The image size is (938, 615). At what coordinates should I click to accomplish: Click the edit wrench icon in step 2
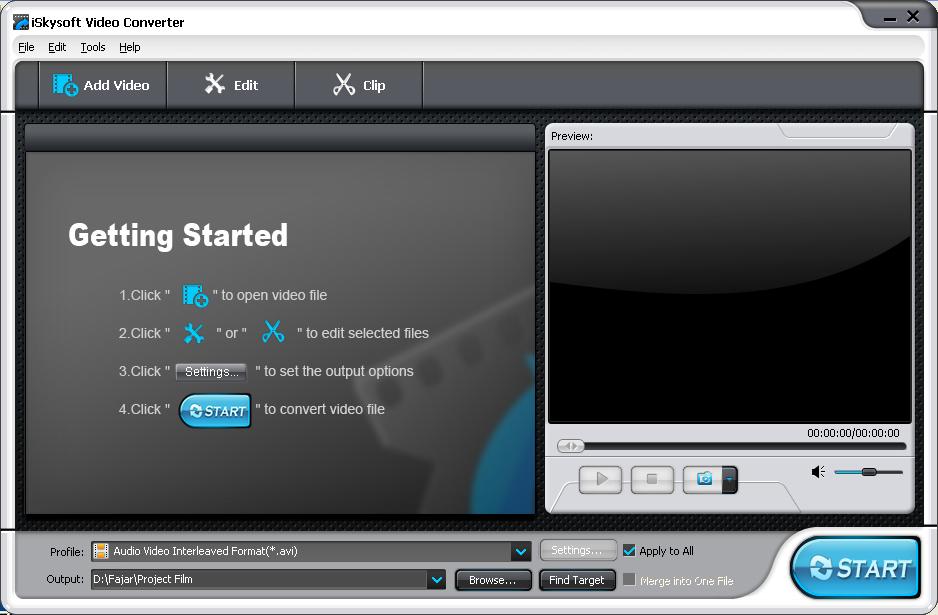tap(193, 333)
